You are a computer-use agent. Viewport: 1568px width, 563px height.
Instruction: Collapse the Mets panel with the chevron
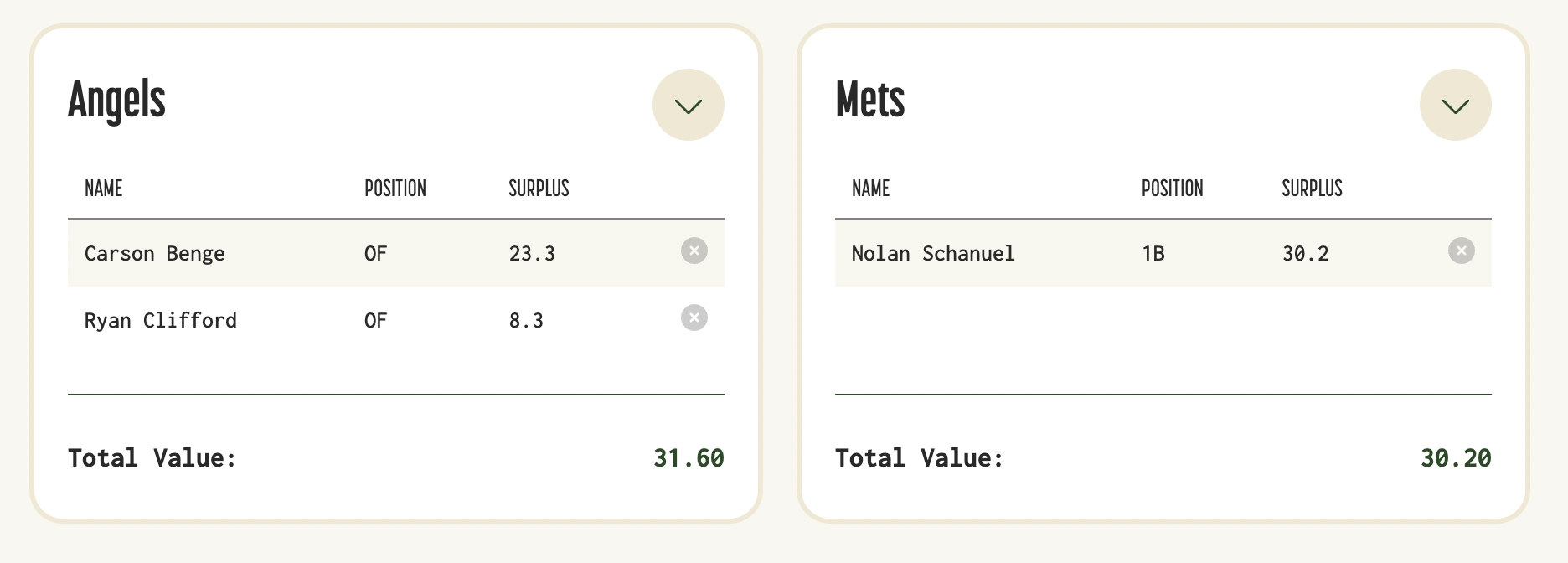[x=1455, y=105]
